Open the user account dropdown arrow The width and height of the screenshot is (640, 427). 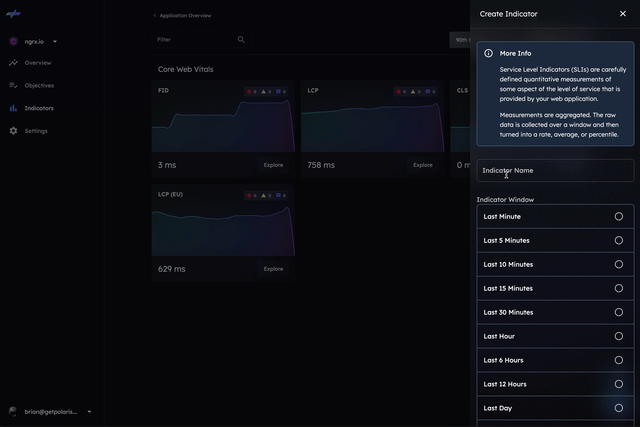point(89,412)
